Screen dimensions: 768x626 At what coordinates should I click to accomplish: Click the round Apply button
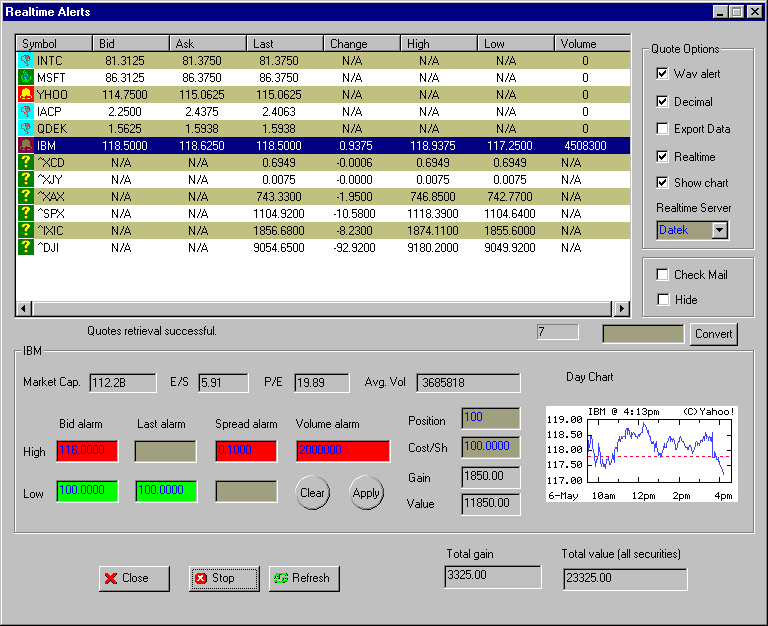tap(366, 493)
